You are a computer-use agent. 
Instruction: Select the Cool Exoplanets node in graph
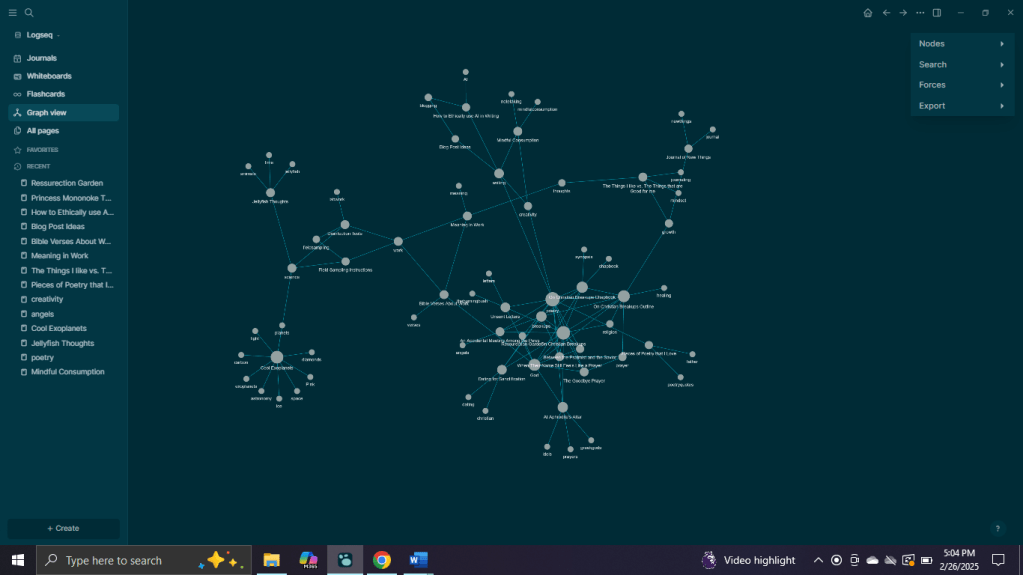click(277, 357)
